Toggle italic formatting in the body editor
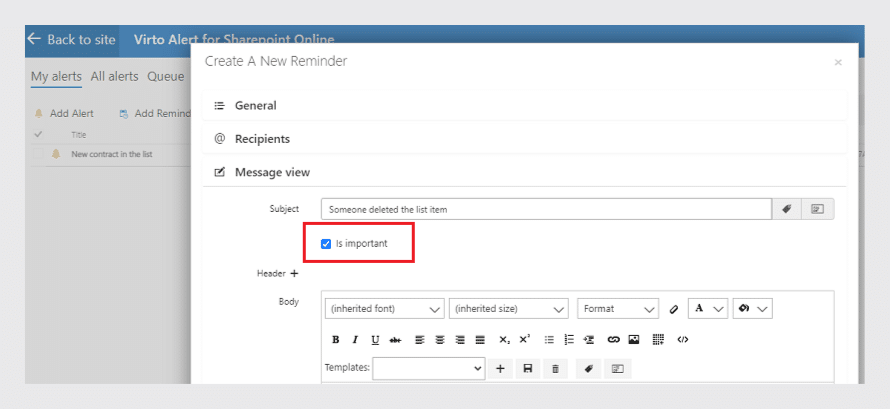The height and width of the screenshot is (409, 890). pos(355,340)
